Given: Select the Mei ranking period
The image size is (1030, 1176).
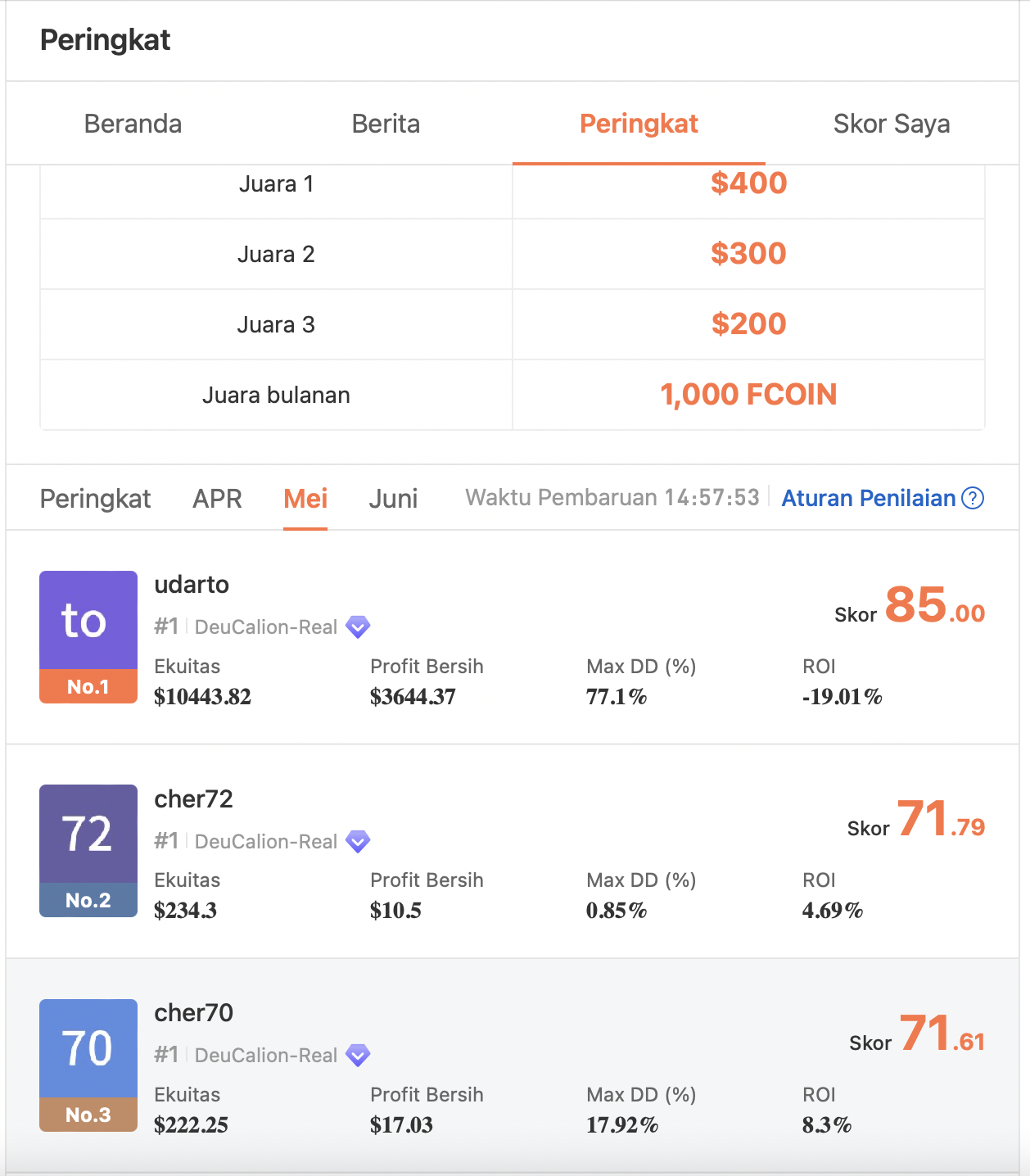Looking at the screenshot, I should coord(305,499).
